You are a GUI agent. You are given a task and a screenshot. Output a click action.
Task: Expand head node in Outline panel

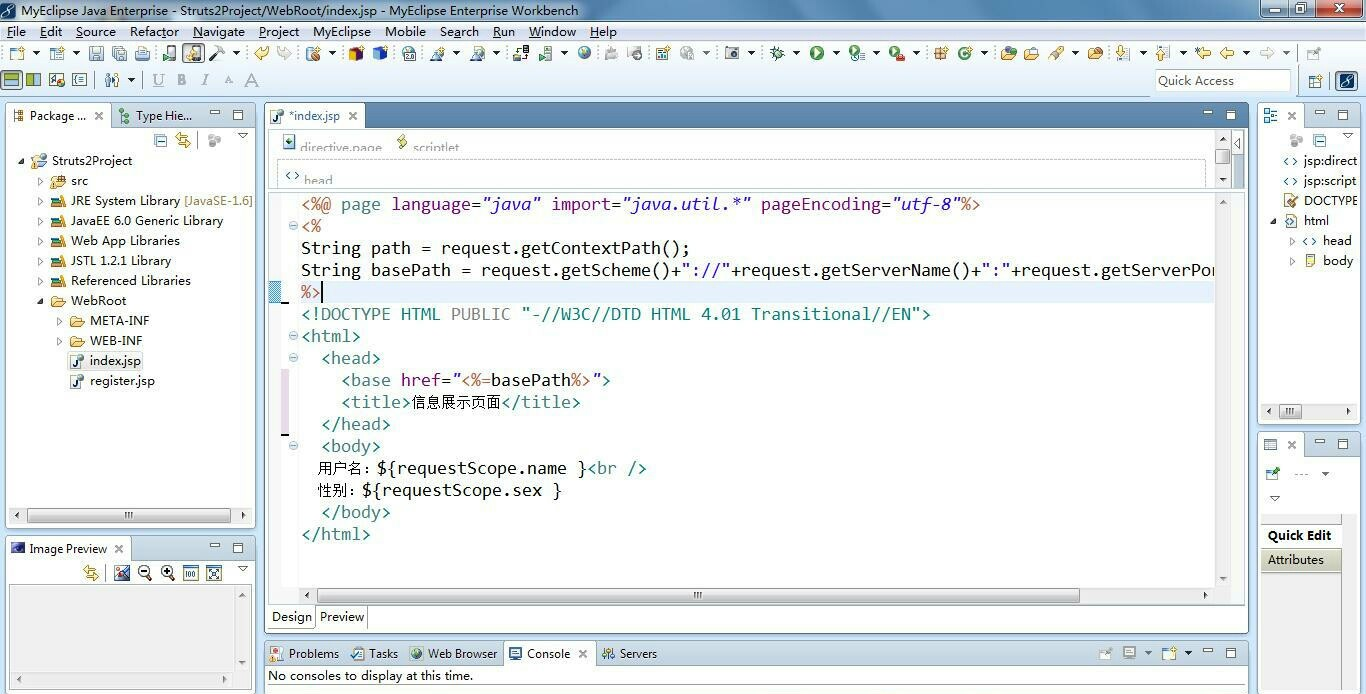(x=1292, y=241)
